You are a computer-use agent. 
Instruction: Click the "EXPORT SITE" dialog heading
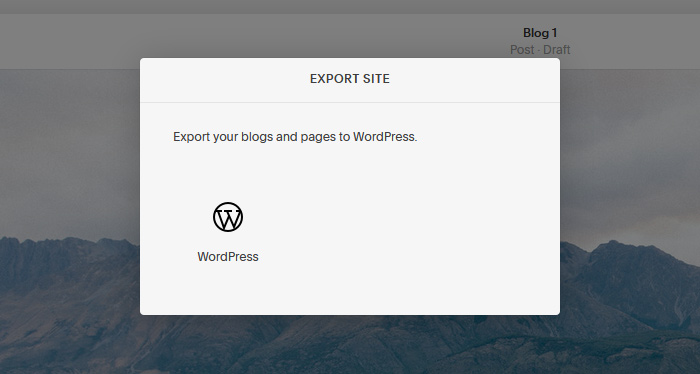(350, 79)
